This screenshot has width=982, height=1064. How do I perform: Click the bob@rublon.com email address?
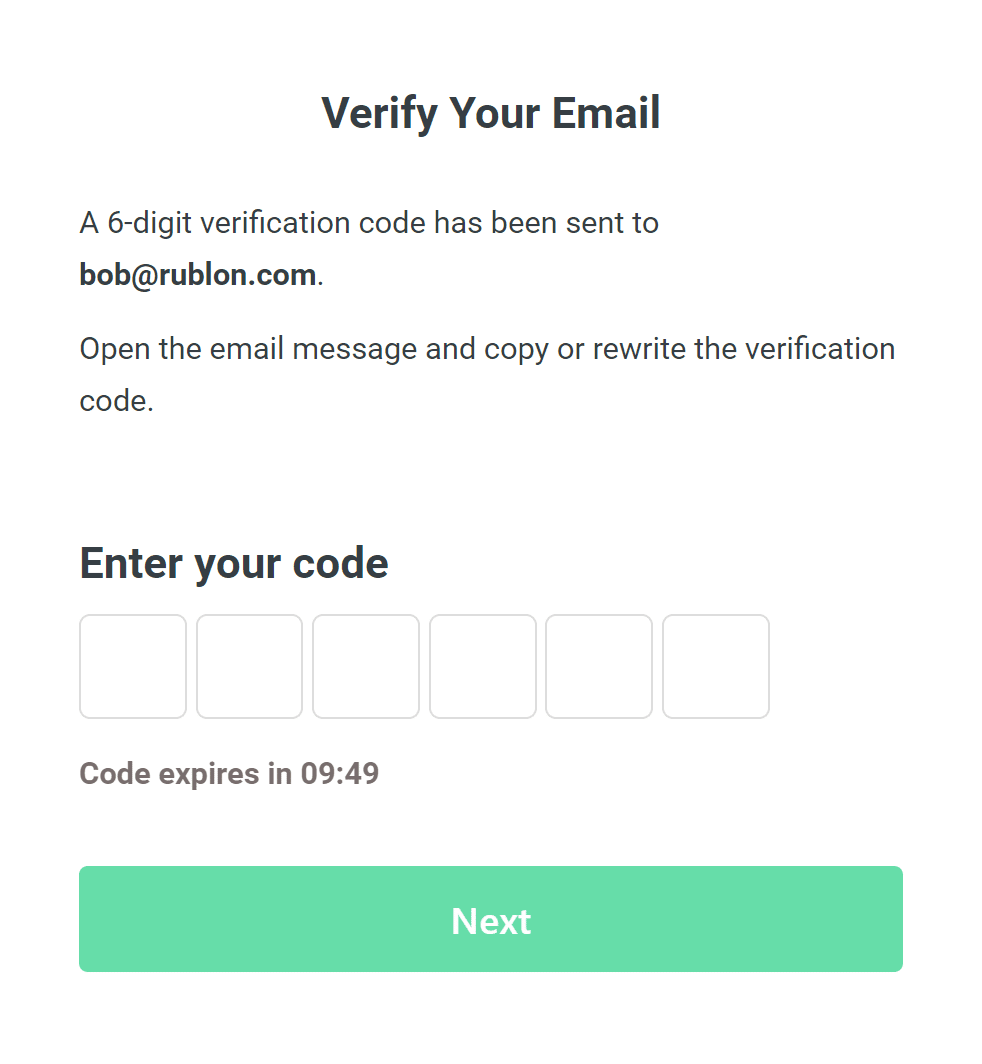click(x=198, y=275)
